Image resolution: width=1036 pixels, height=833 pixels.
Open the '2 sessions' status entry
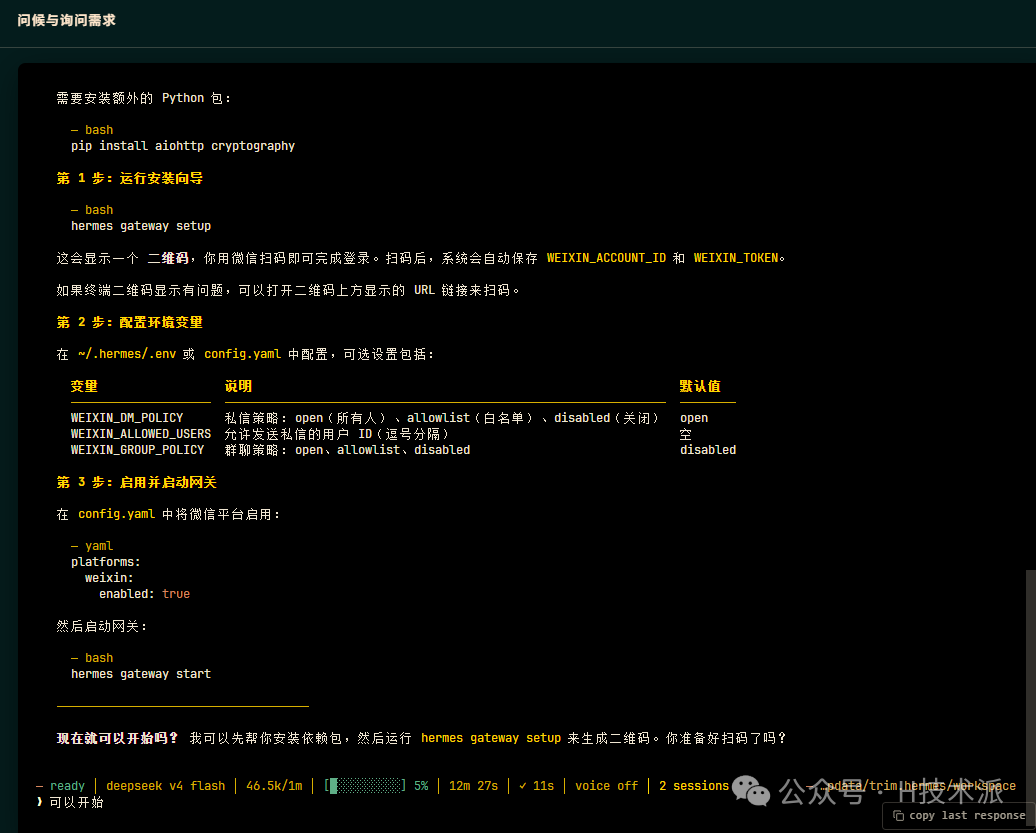tap(693, 785)
